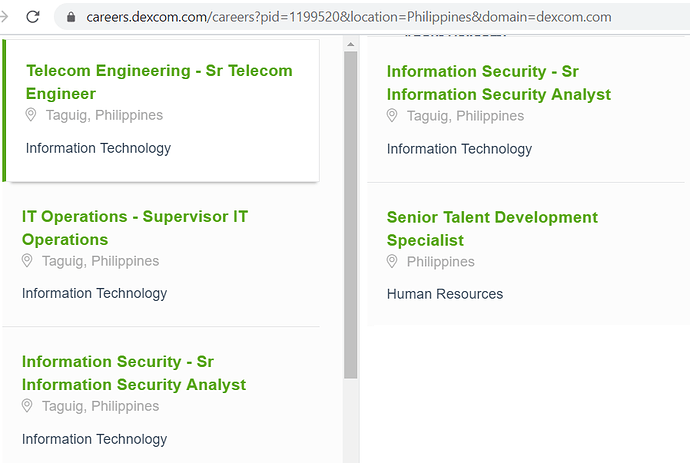Open bottom-left Sr Information Security Analyst listing
Viewport: 690px width, 463px height.
pyautogui.click(x=134, y=373)
